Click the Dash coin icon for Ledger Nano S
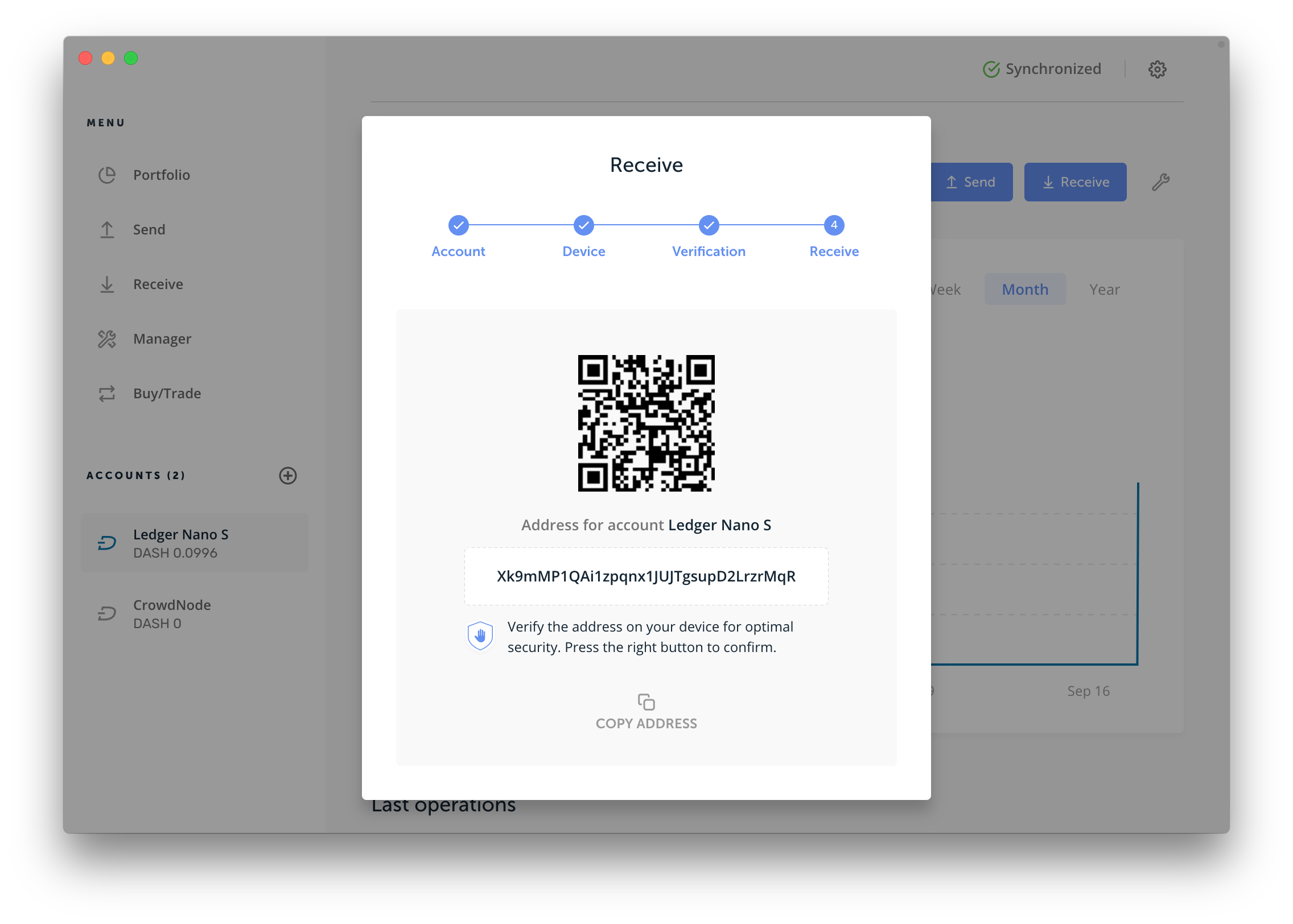The width and height of the screenshot is (1293, 924). click(x=107, y=543)
